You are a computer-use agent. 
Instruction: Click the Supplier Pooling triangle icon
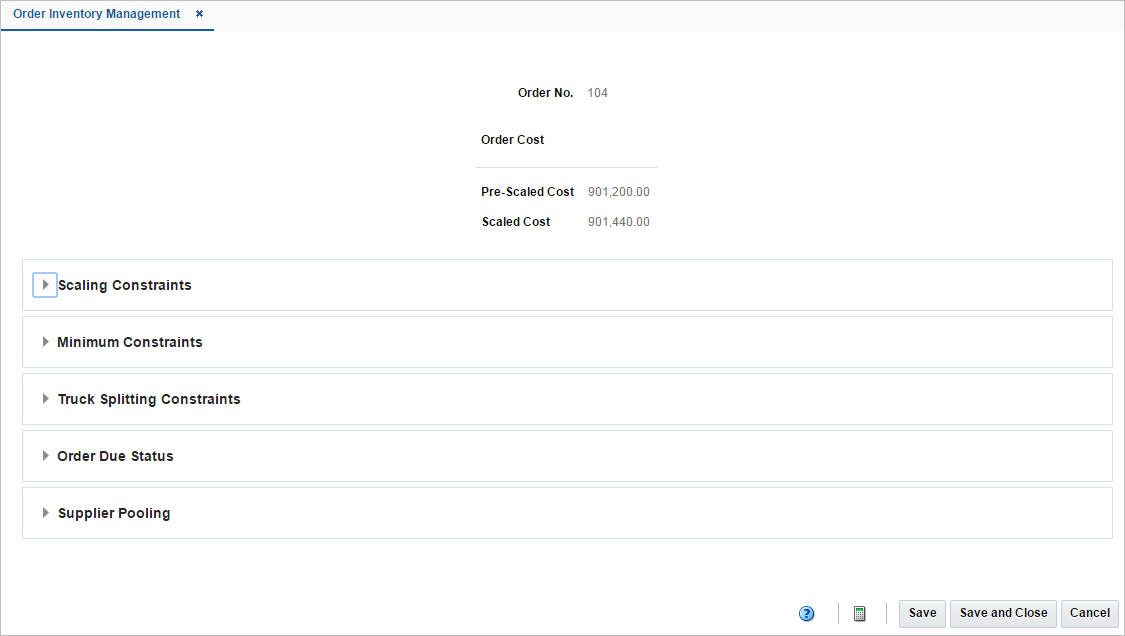pos(44,512)
